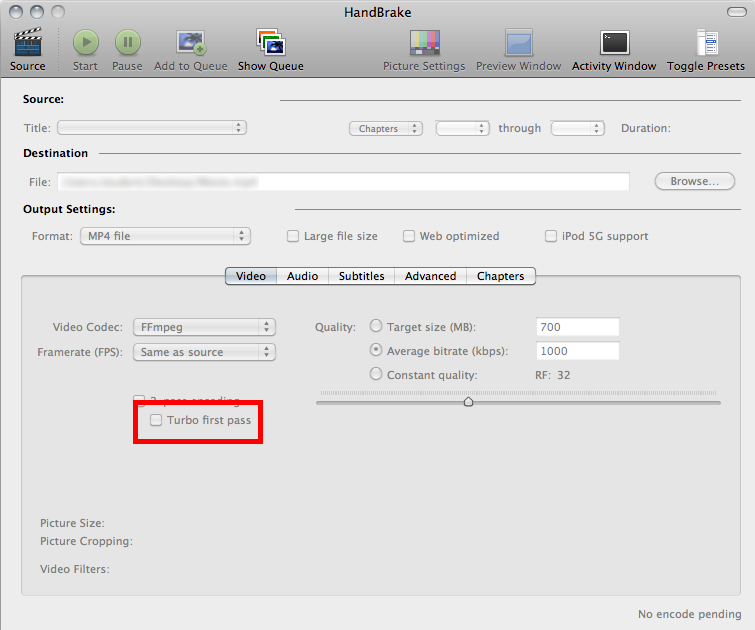This screenshot has width=755, height=630.
Task: Switch to the Advanced tab
Action: click(430, 276)
